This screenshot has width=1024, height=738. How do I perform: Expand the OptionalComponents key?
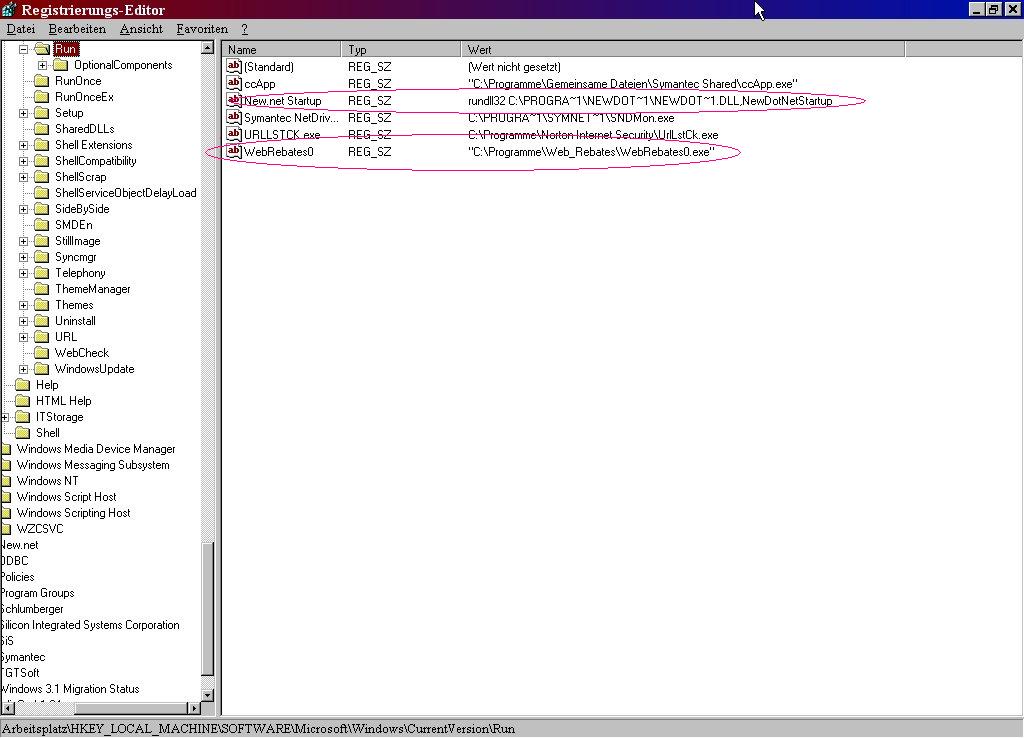42,65
